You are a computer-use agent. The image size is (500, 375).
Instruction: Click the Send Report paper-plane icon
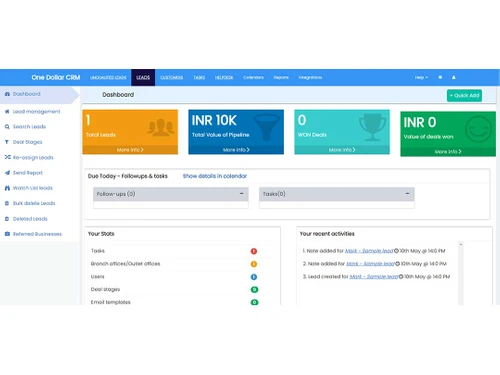click(7, 173)
